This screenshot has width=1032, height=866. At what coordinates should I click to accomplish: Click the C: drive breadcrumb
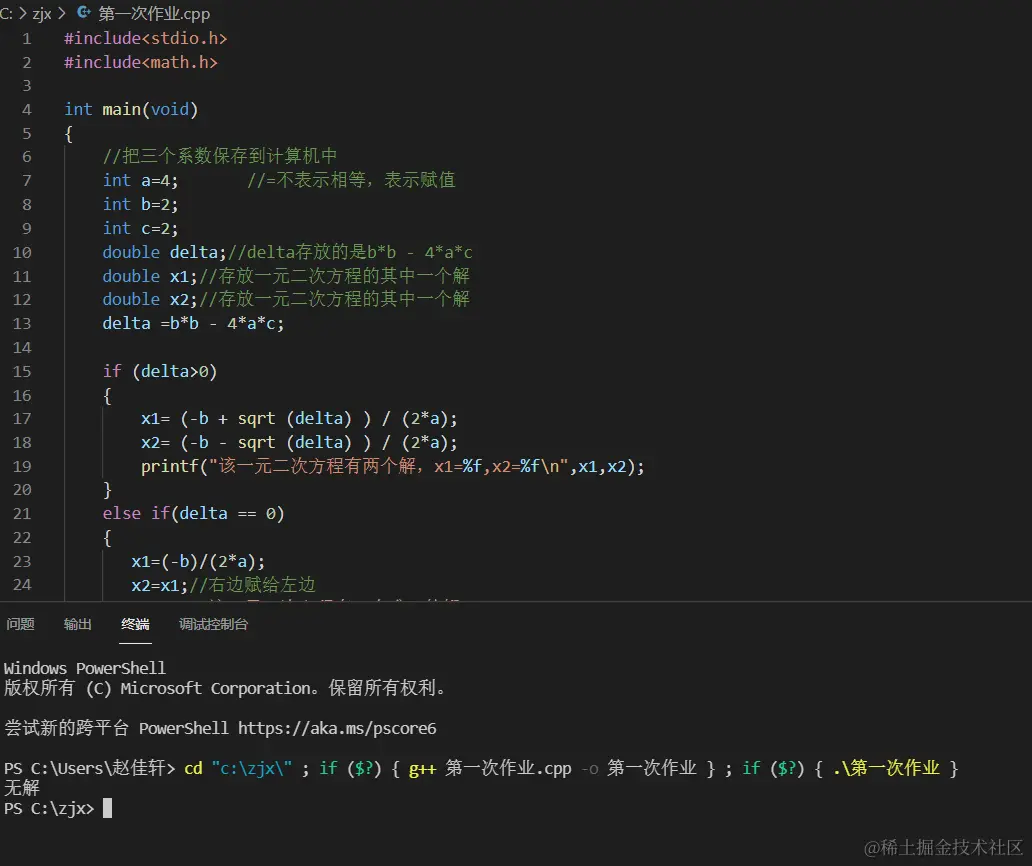tap(6, 13)
